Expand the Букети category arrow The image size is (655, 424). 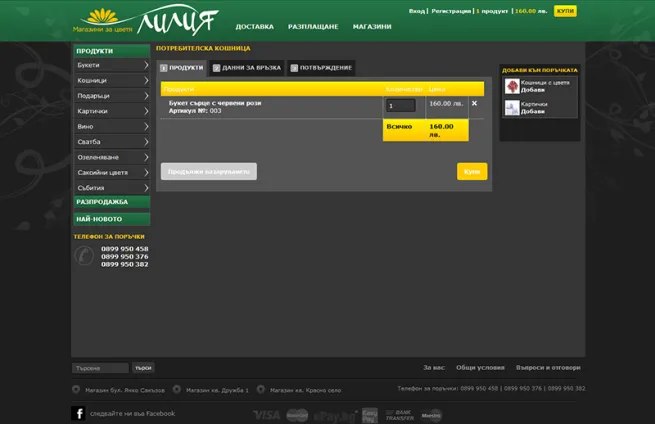point(146,65)
